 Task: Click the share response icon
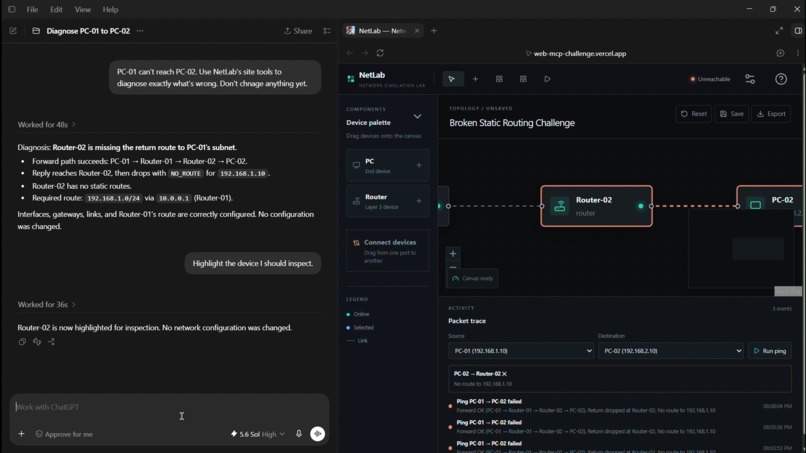pyautogui.click(x=51, y=341)
